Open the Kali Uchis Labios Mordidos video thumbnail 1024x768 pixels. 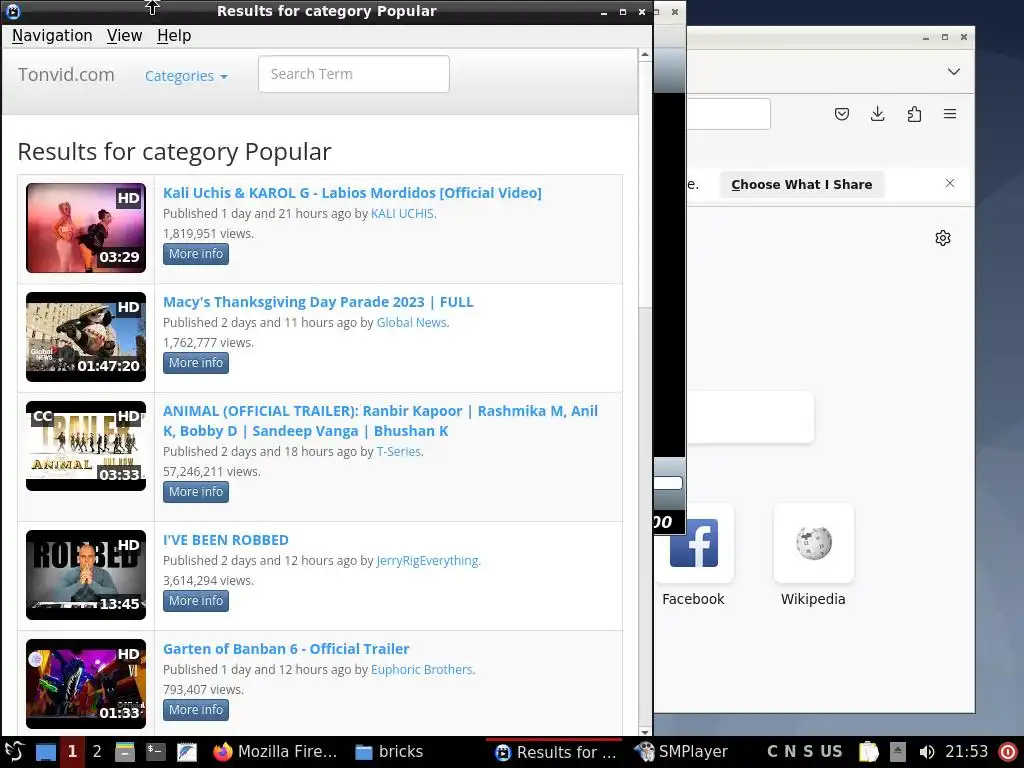click(x=86, y=228)
